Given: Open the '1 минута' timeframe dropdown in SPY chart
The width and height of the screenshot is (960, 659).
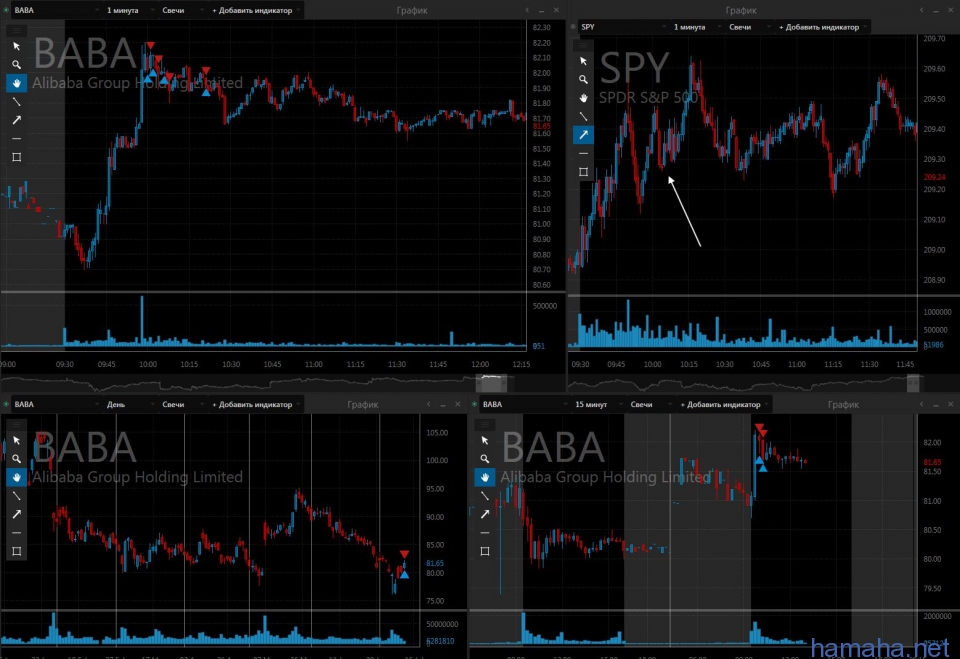Looking at the screenshot, I should pyautogui.click(x=694, y=27).
